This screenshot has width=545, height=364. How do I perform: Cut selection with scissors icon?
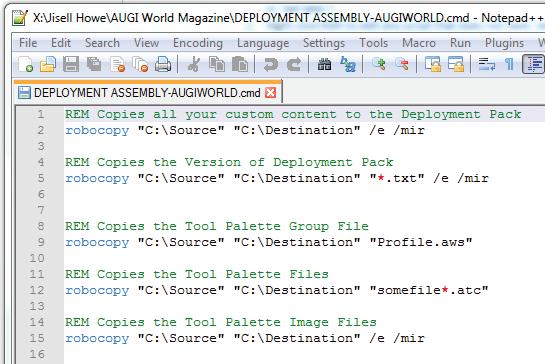click(194, 64)
